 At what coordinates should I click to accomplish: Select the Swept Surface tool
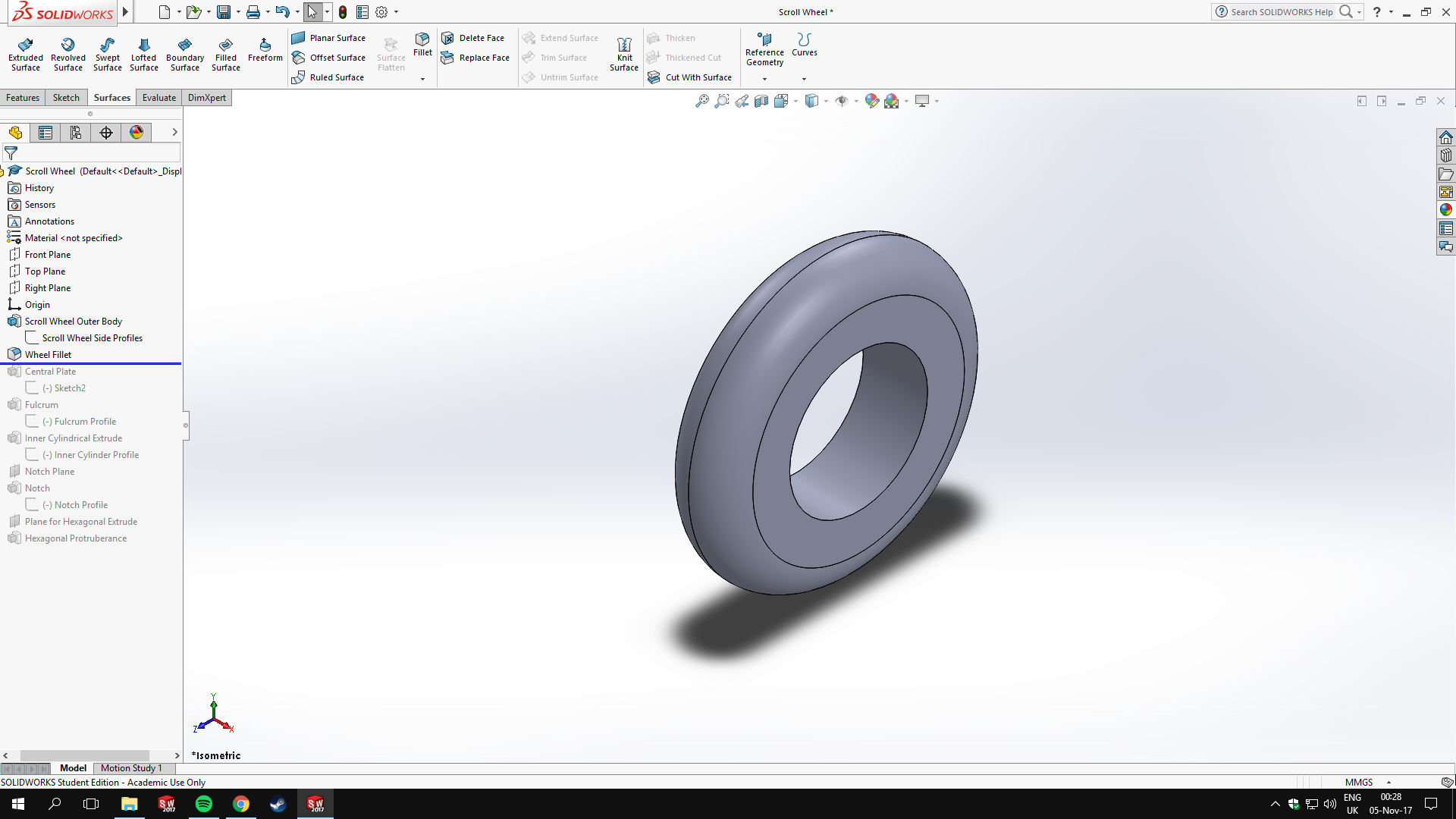pyautogui.click(x=108, y=55)
